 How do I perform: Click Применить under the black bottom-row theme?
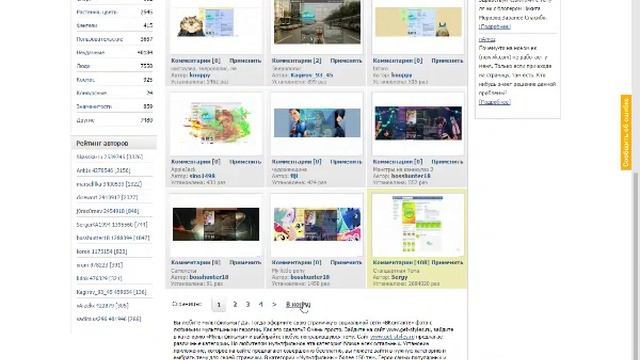coord(245,262)
